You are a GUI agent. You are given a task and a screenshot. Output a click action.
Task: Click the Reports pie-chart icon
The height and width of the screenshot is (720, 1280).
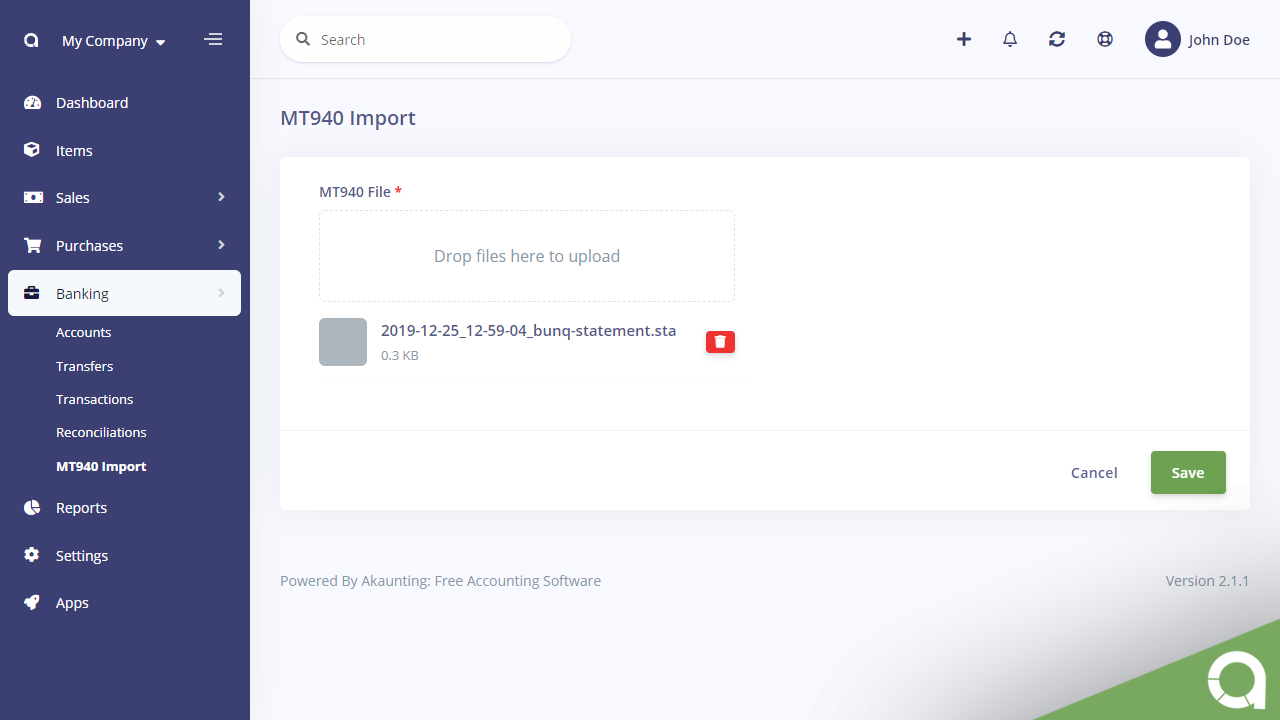pyautogui.click(x=31, y=507)
